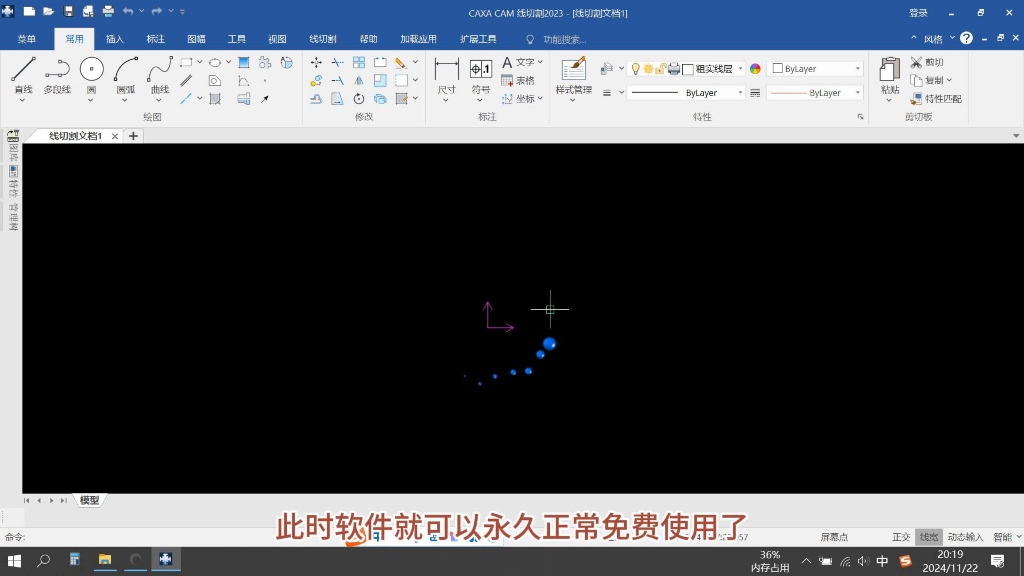Open 样式管理 style manager
1024x576 pixels.
pos(573,74)
